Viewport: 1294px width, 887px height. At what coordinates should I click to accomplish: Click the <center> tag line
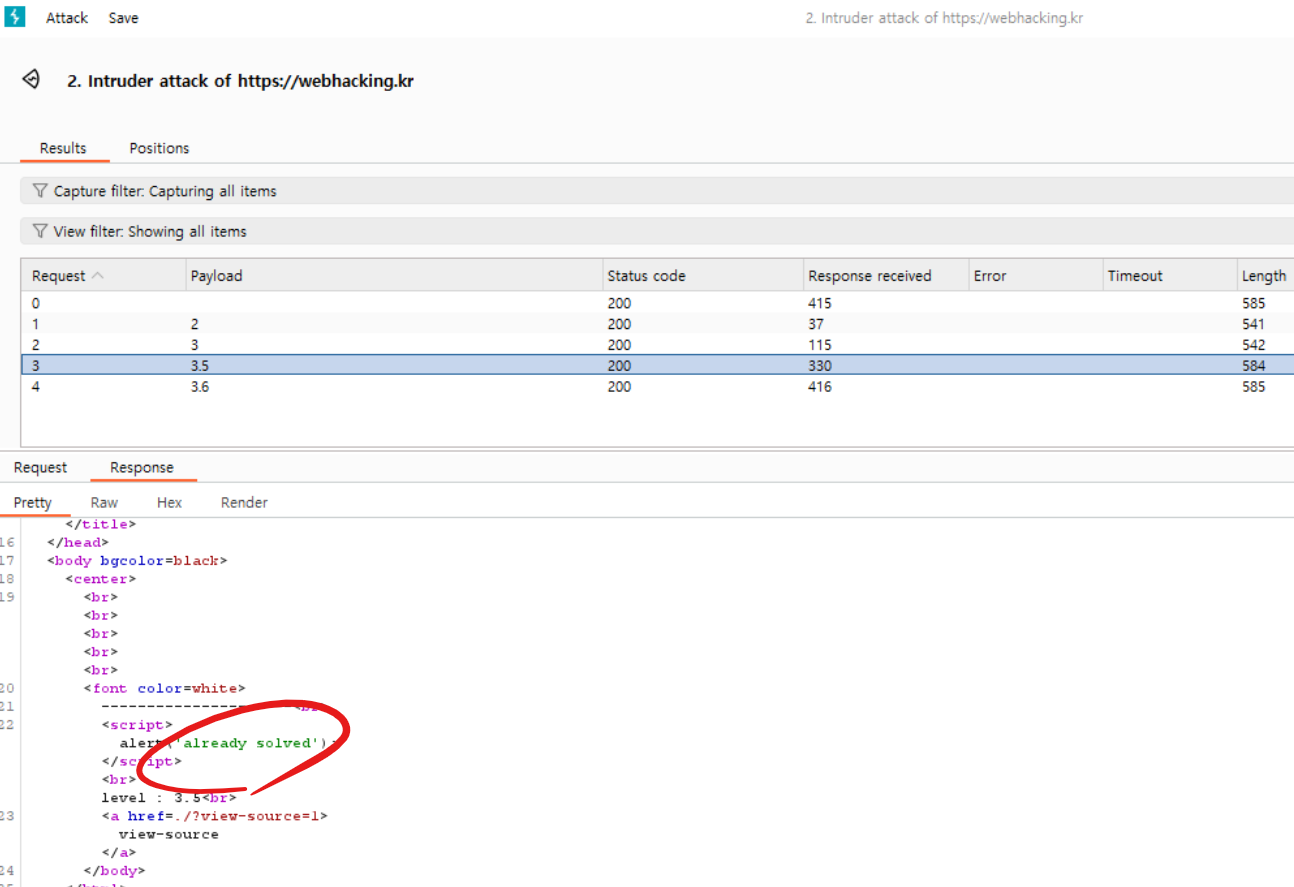click(101, 578)
